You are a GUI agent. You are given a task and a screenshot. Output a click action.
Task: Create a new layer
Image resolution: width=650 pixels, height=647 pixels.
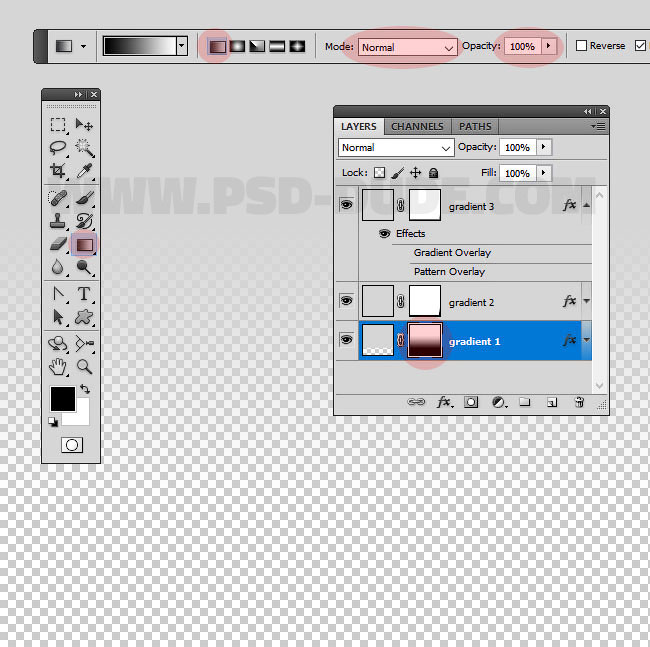[552, 402]
